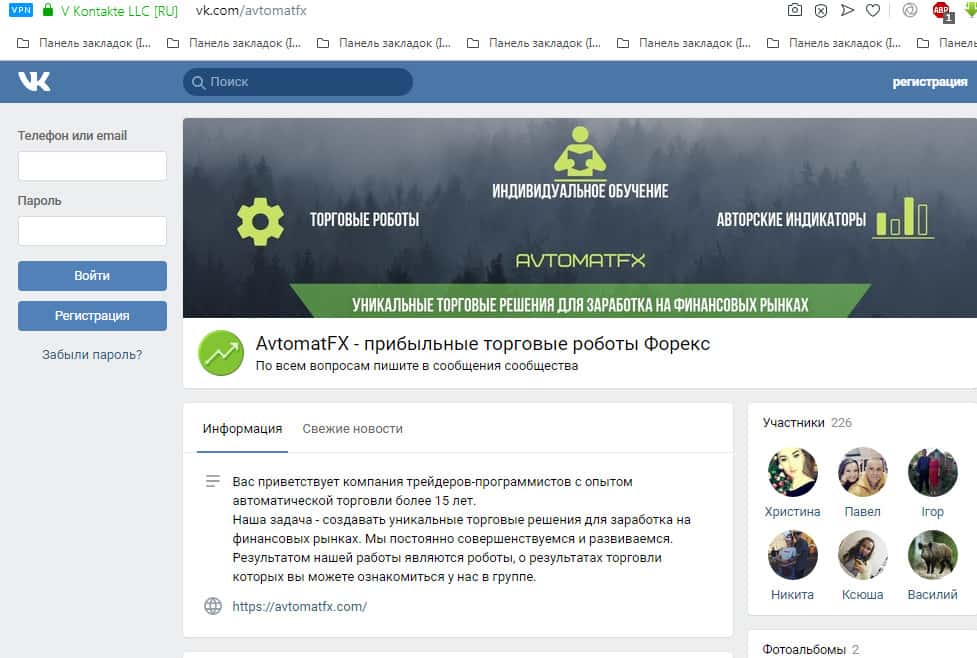Click the Телефон или email input field
This screenshot has width=977, height=658.
pos(92,166)
